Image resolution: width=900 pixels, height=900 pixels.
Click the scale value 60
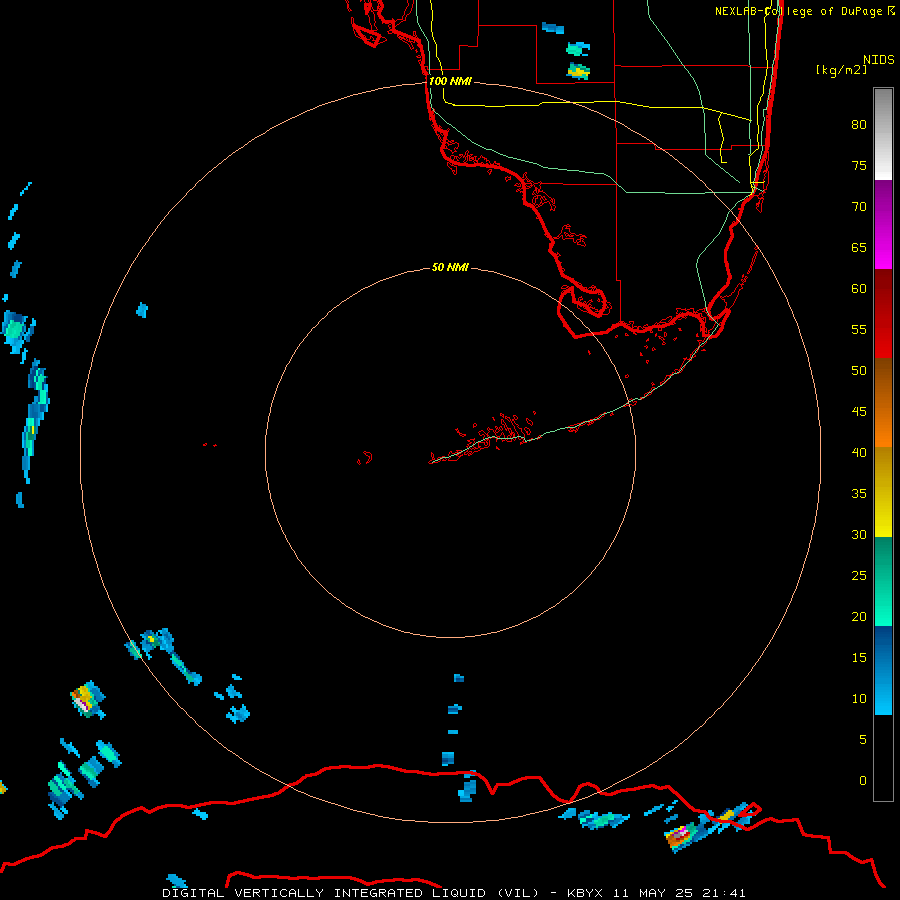[x=859, y=289]
